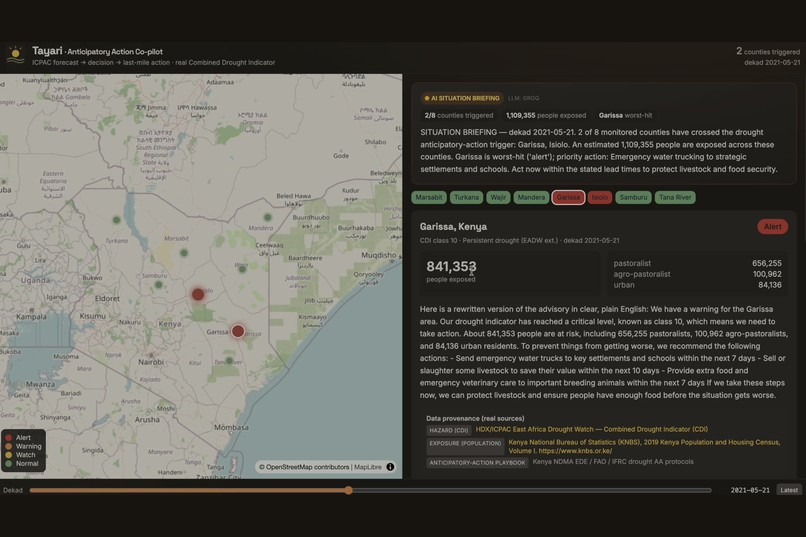The height and width of the screenshot is (537, 806).
Task: Click the green Samburu marker on map
Action: [x=158, y=285]
